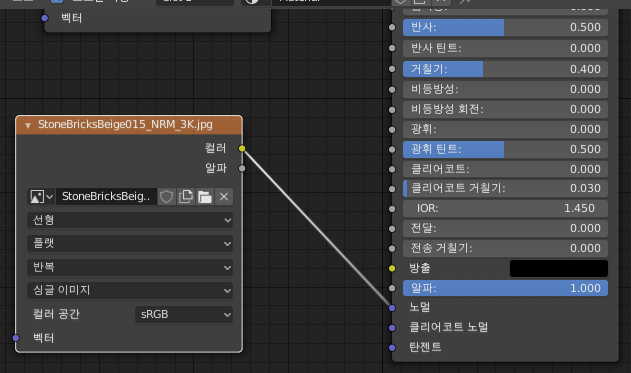631x373 pixels.
Task: Open the 플랫 projection dropdown
Action: click(x=130, y=243)
